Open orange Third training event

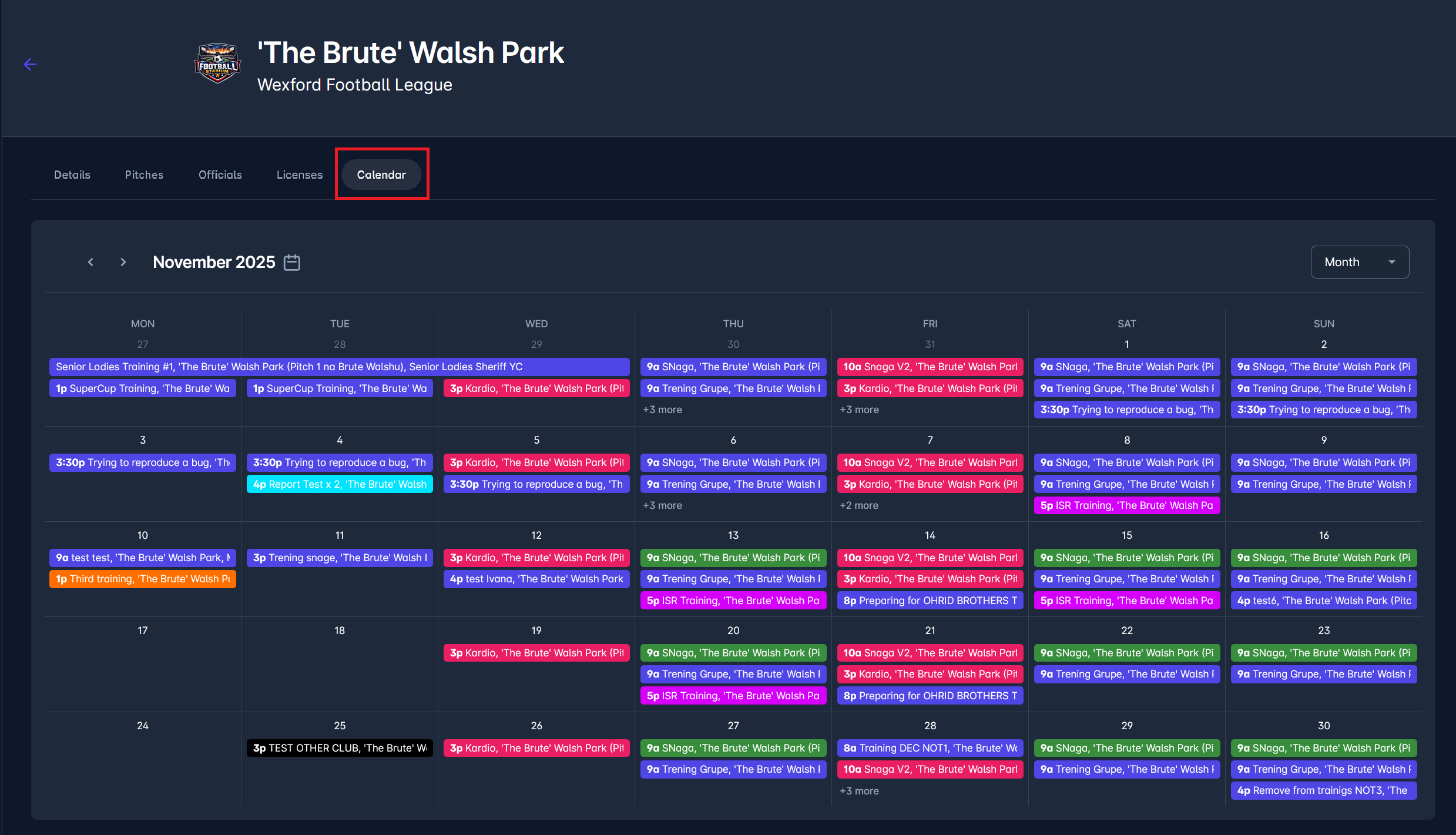[x=143, y=579]
